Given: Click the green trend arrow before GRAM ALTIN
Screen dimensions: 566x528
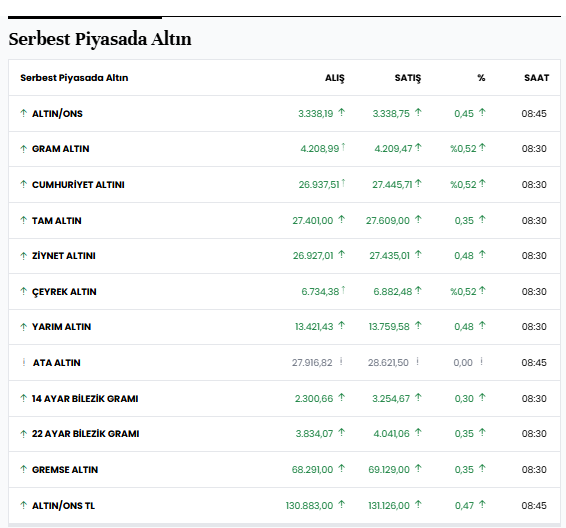Looking at the screenshot, I should pyautogui.click(x=23, y=149).
